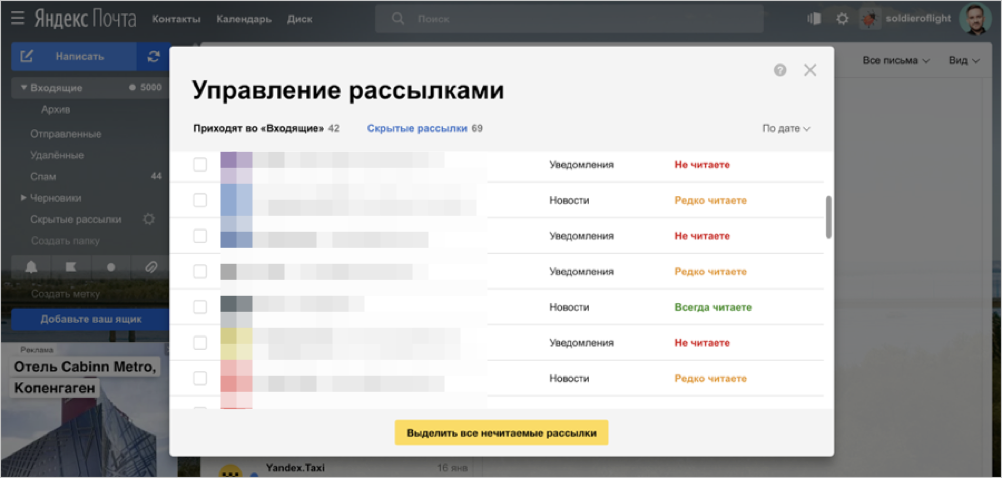Check sixth row checkbox beside yellow icon
Viewport: 1002px width, 478px height.
(x=200, y=343)
